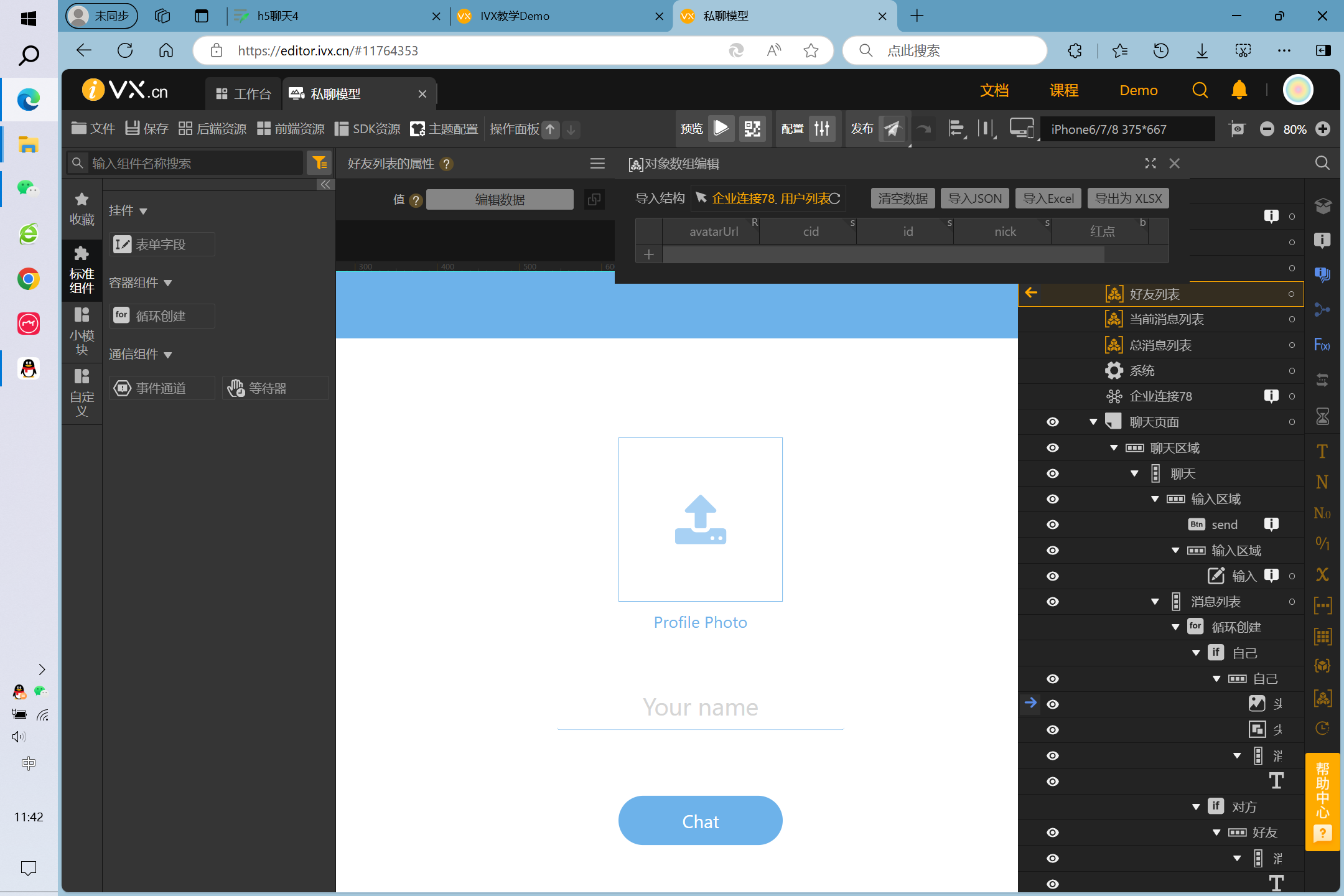
Task: Click the component filter icon
Action: click(320, 163)
